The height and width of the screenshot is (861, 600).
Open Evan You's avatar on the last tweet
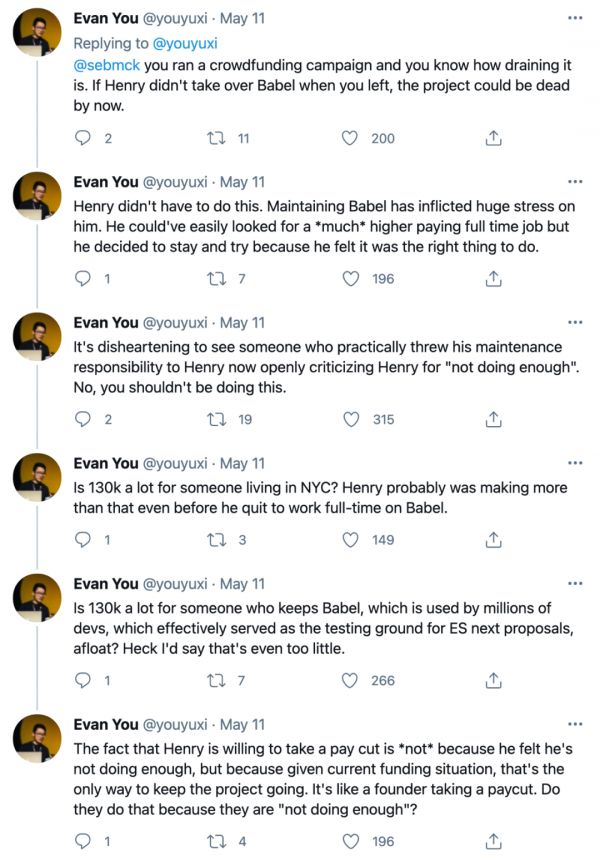38,738
